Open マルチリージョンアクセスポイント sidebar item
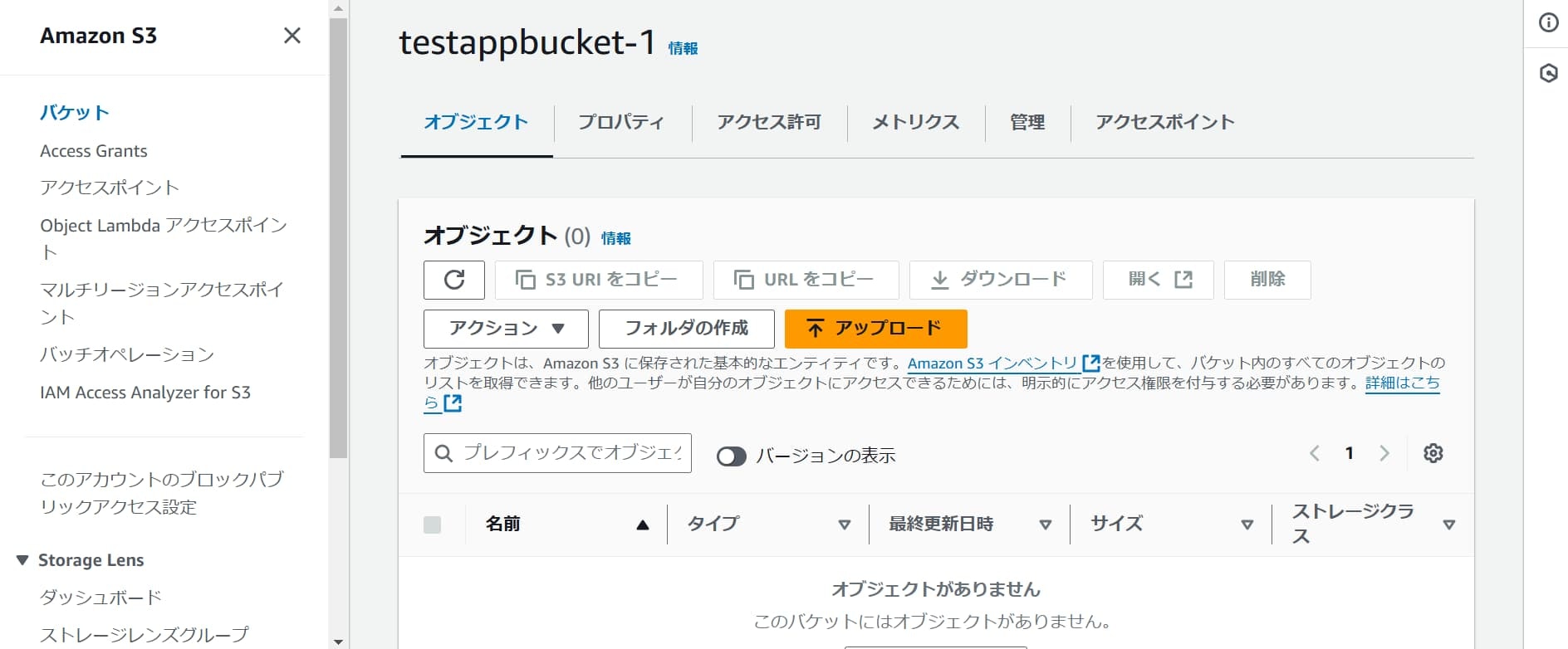 (162, 303)
